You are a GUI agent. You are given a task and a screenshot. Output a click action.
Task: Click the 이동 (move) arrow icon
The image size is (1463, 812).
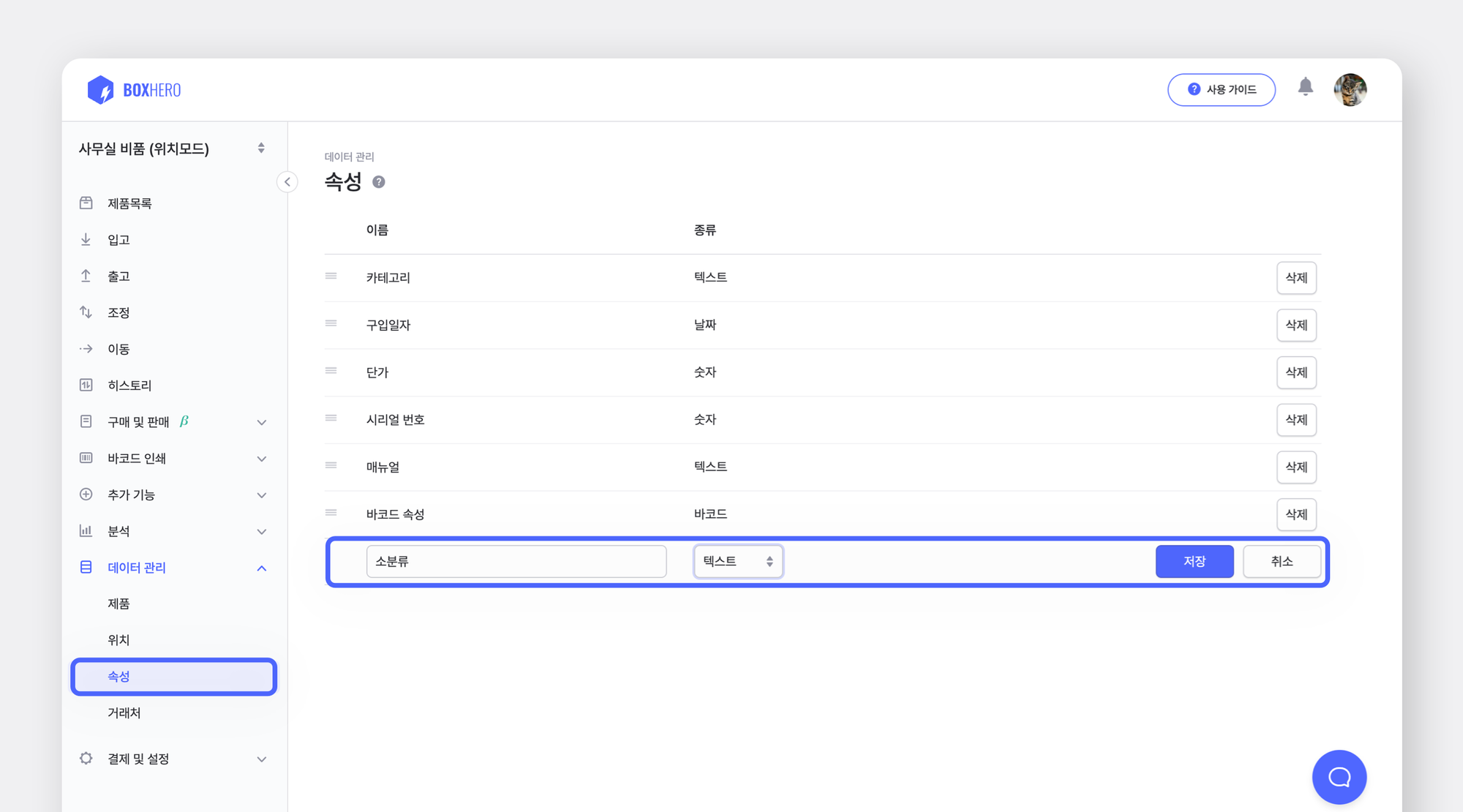tap(86, 349)
